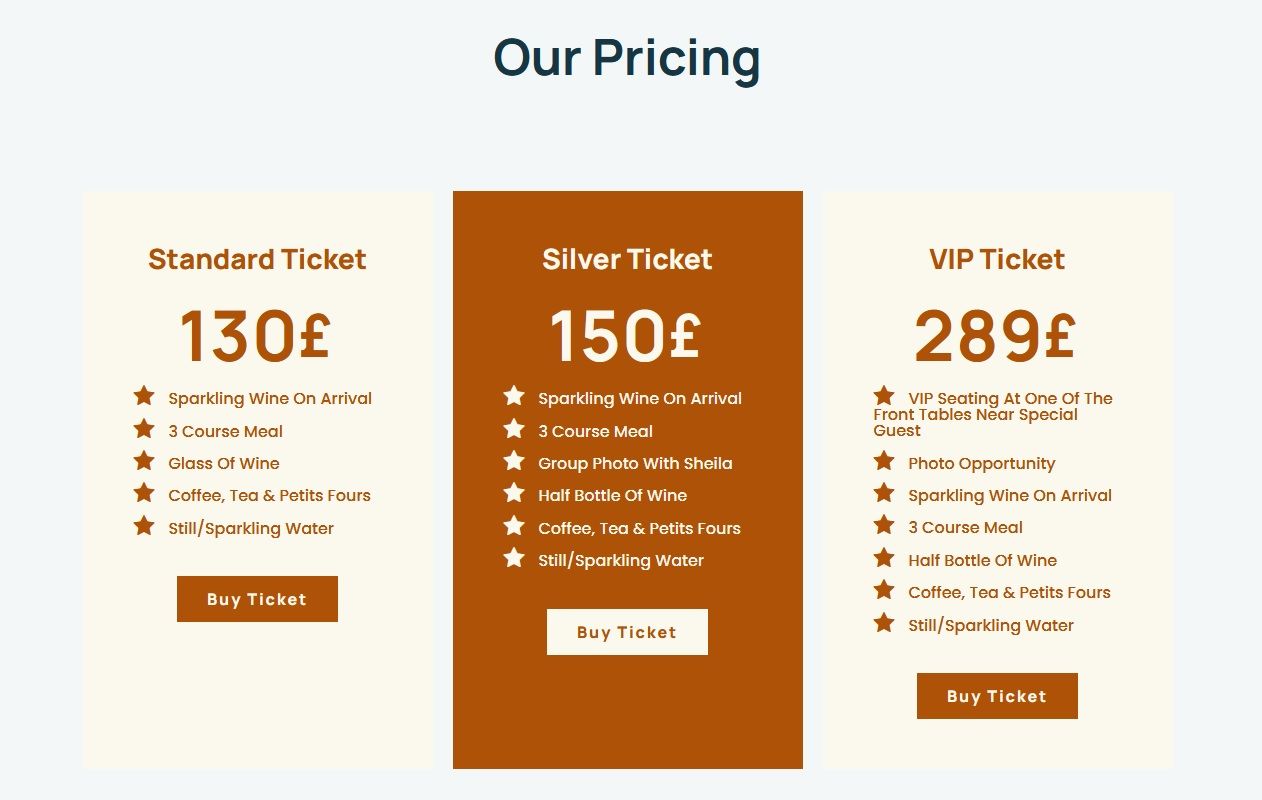Click the star beside Photo Opportunity
This screenshot has height=800, width=1262.
[883, 461]
